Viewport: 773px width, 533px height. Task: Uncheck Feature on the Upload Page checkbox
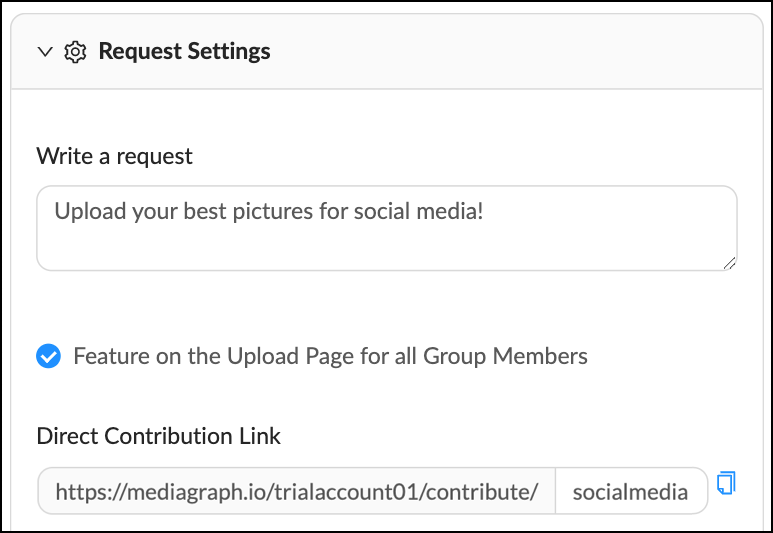[48, 356]
